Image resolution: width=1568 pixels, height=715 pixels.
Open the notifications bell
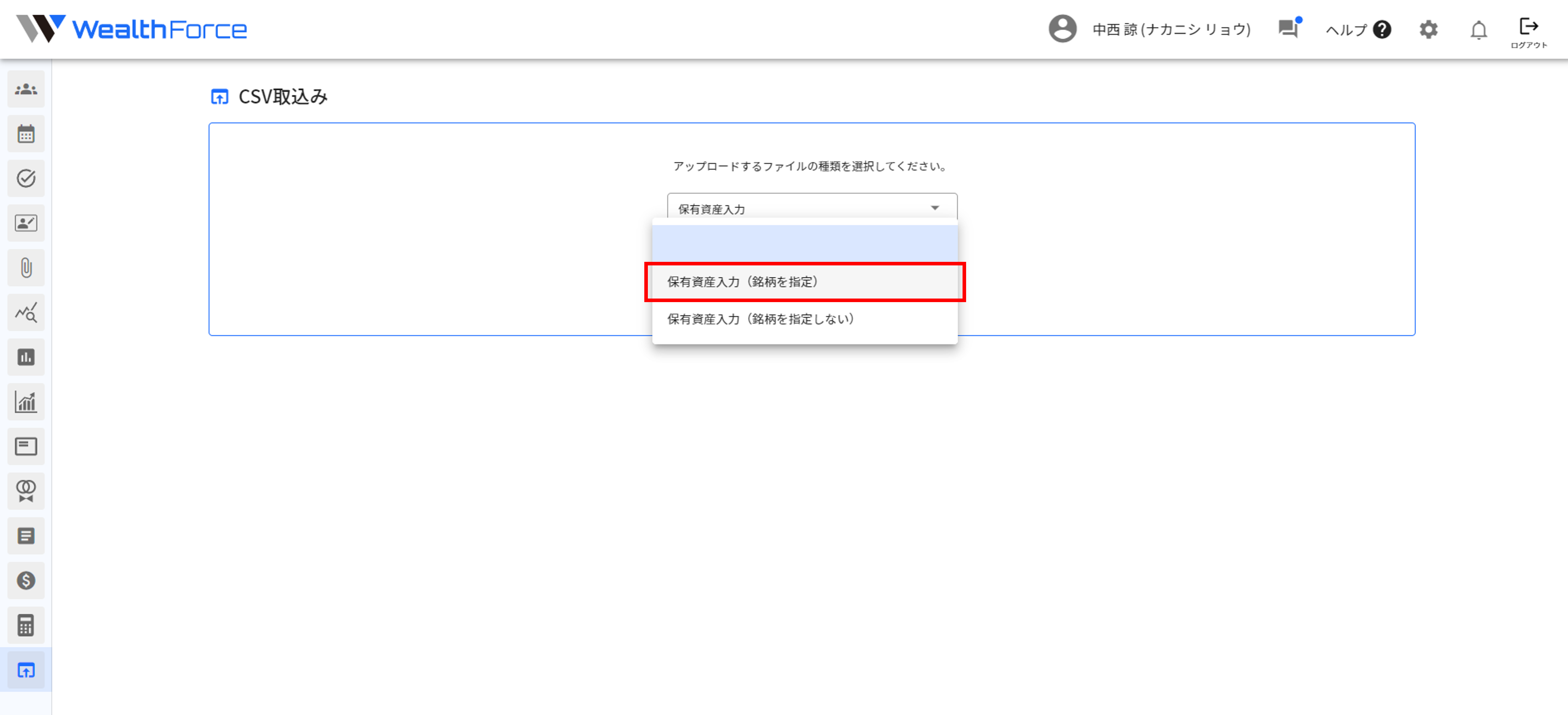tap(1479, 30)
